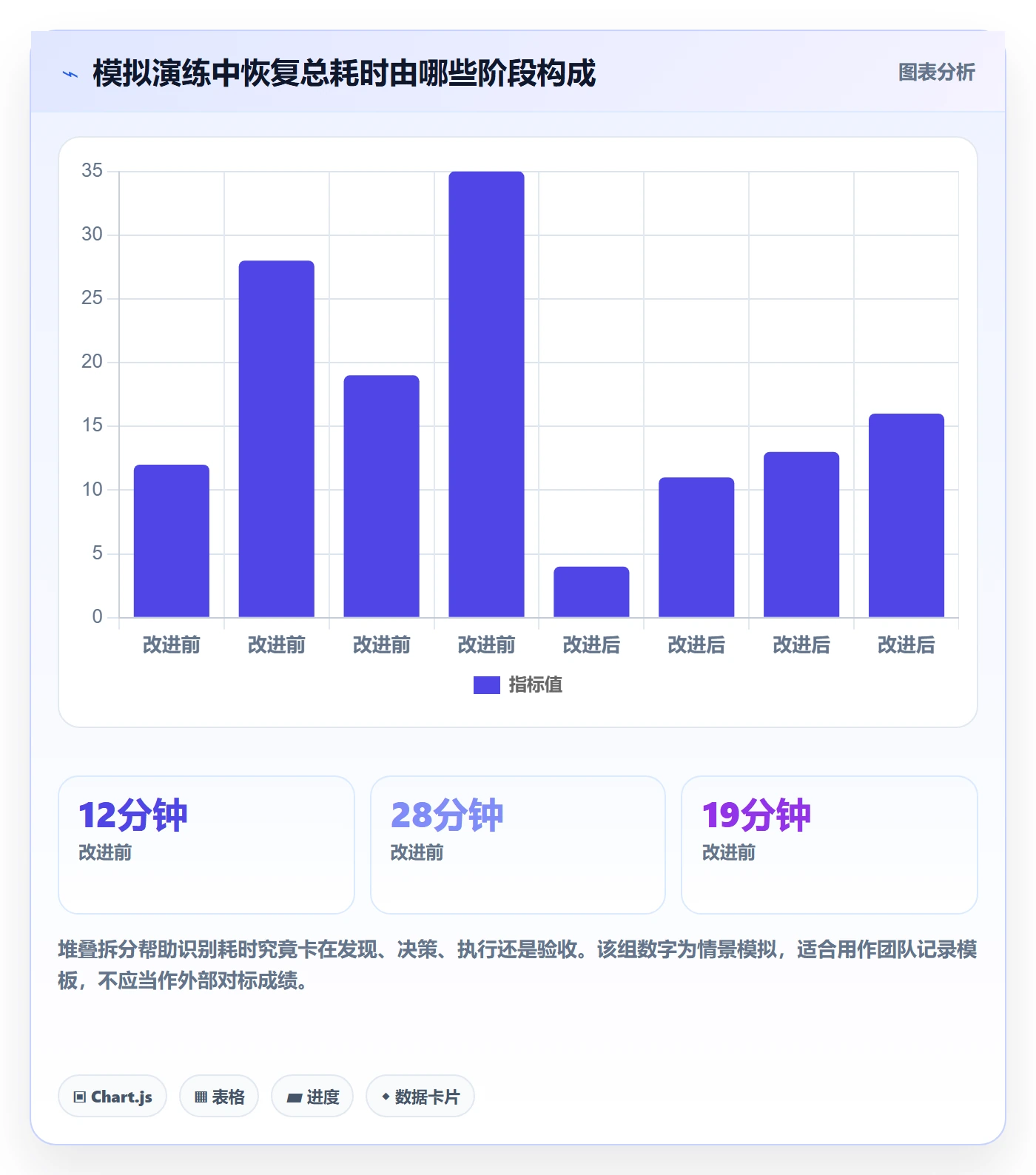The height and width of the screenshot is (1175, 1036).
Task: Click the tallest bar reaching 35
Action: [487, 394]
